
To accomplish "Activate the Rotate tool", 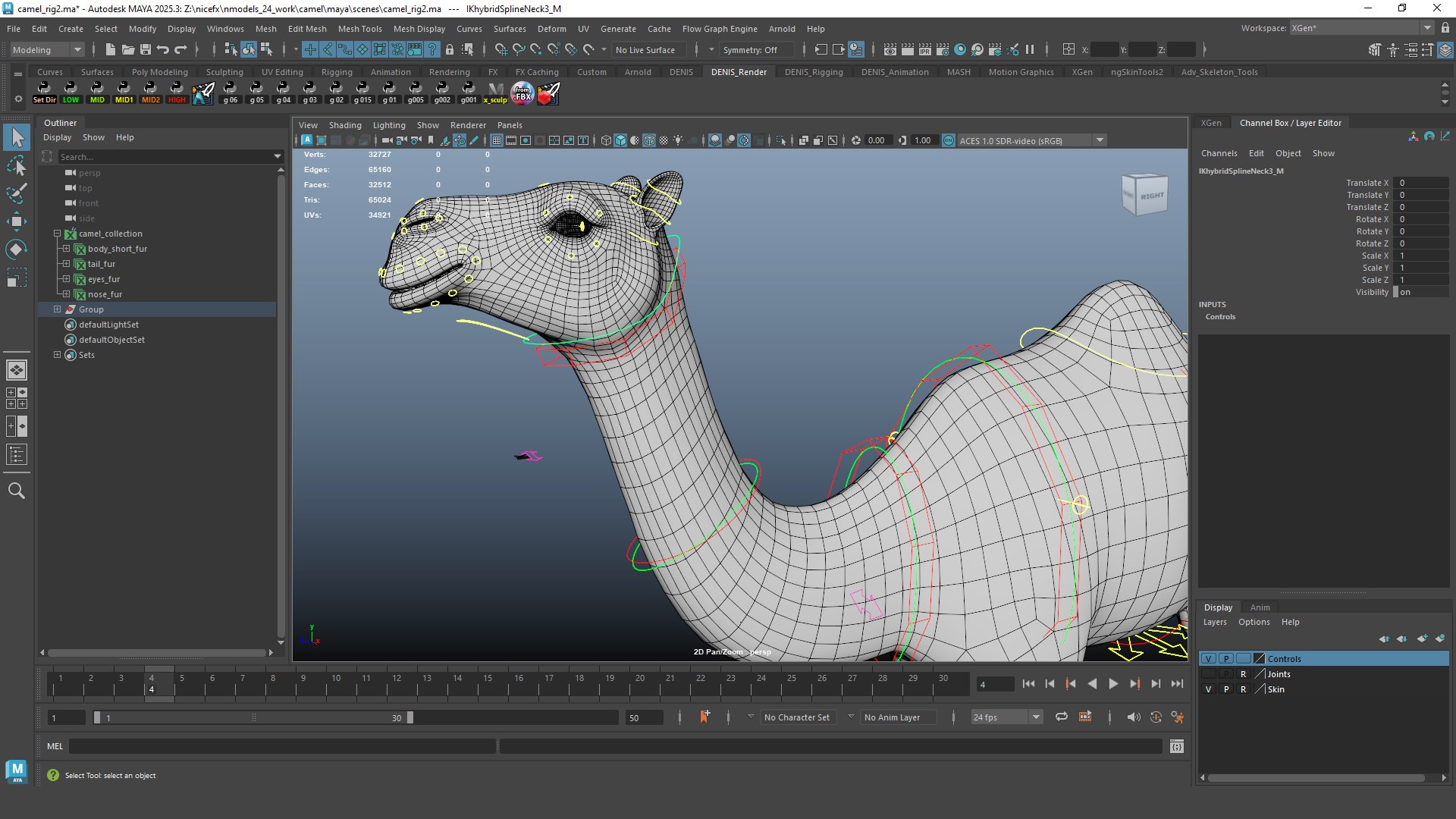I will 17,249.
